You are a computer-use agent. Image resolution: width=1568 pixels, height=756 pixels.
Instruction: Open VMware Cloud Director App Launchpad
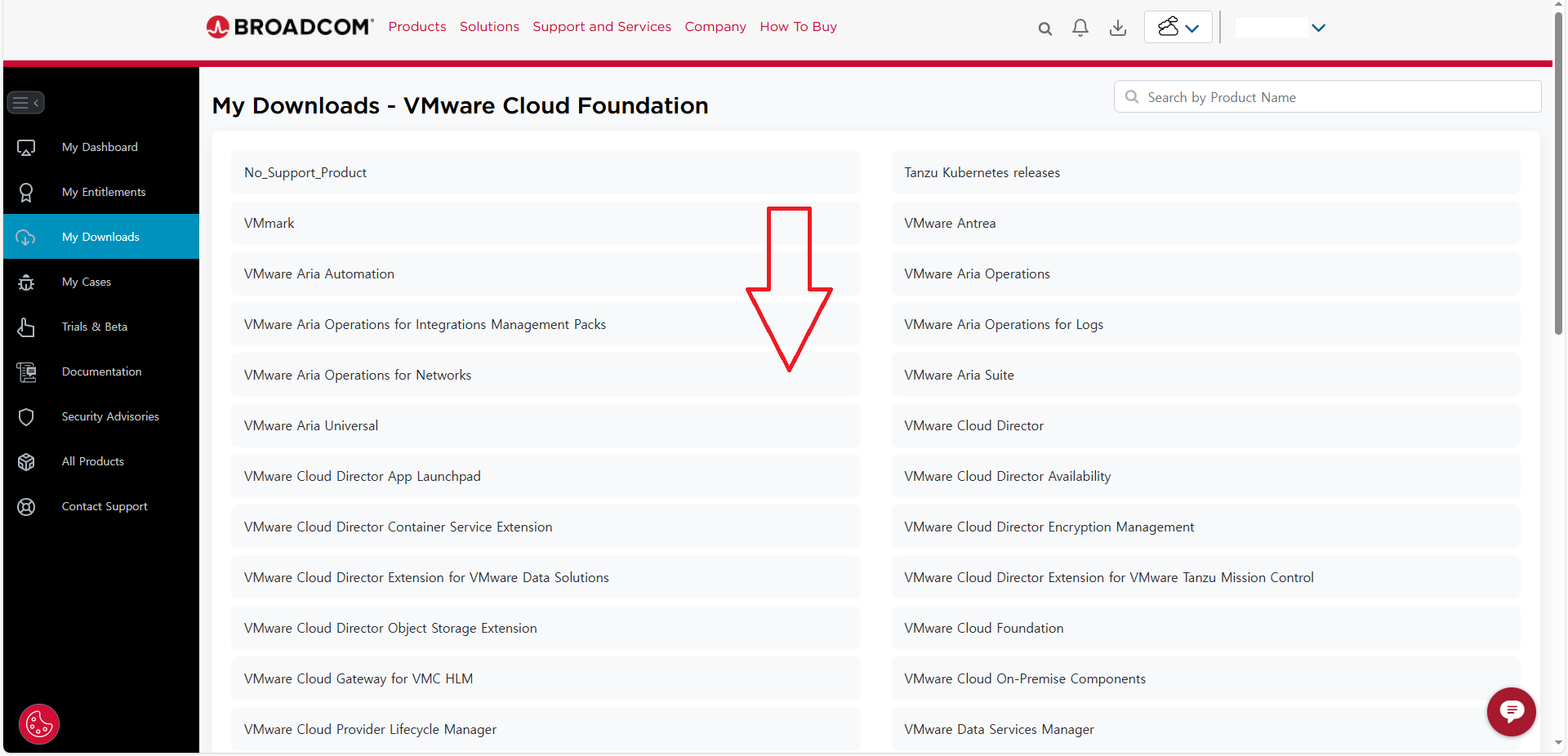pos(546,476)
